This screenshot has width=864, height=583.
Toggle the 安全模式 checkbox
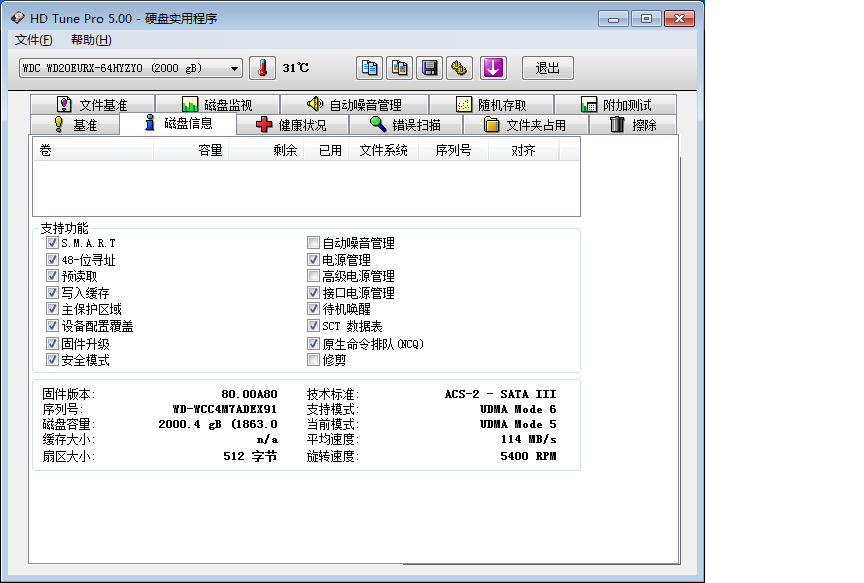pyautogui.click(x=52, y=360)
